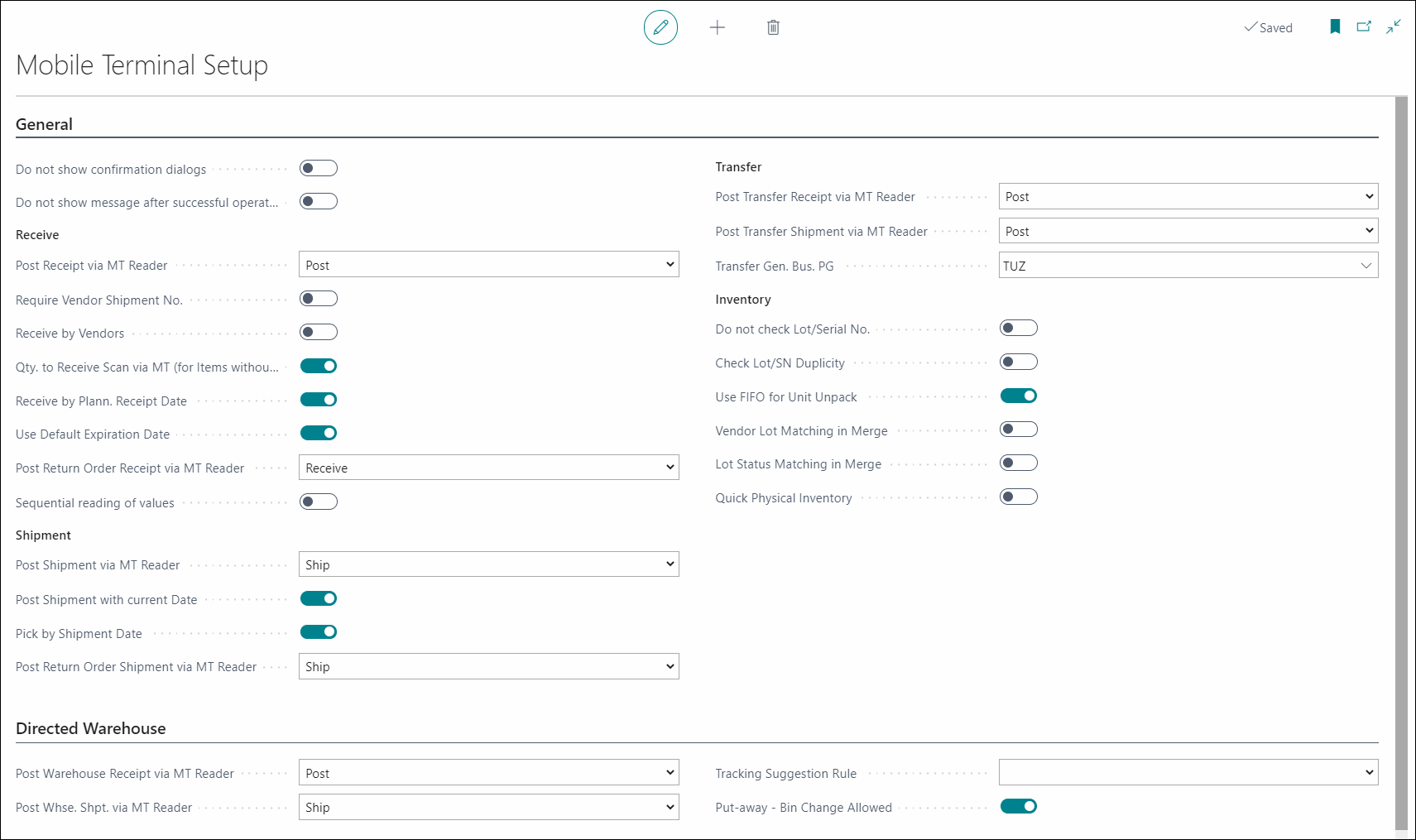Image resolution: width=1416 pixels, height=840 pixels.
Task: Enable Sequential reading of values
Action: pyautogui.click(x=319, y=502)
